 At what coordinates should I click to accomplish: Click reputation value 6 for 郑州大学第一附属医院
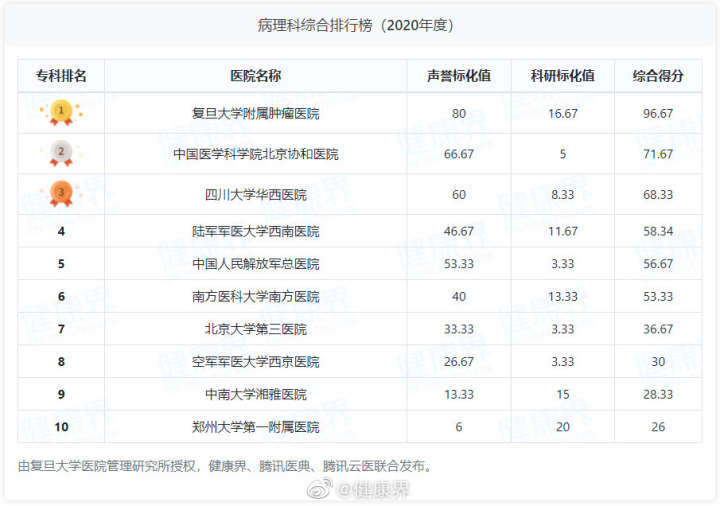459,427
